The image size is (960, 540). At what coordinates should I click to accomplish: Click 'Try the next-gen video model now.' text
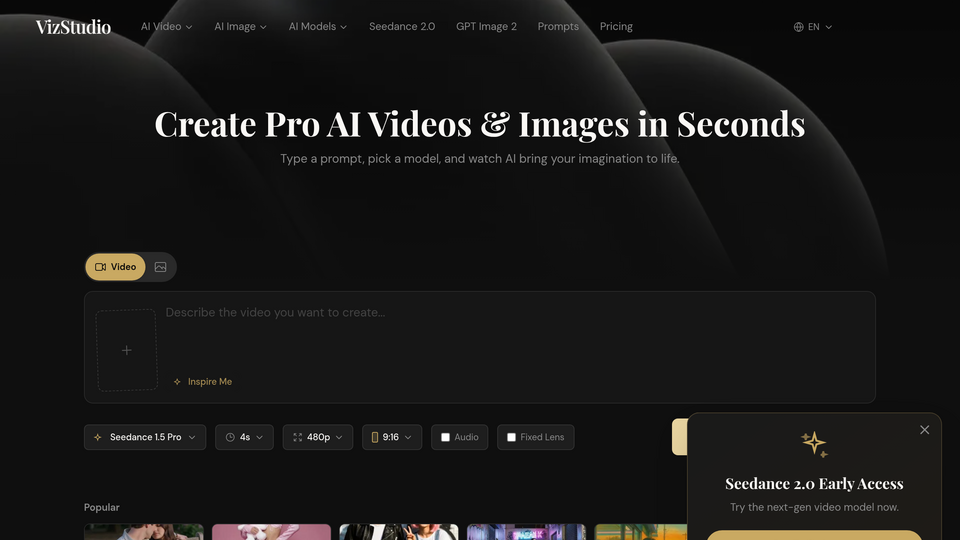click(814, 507)
